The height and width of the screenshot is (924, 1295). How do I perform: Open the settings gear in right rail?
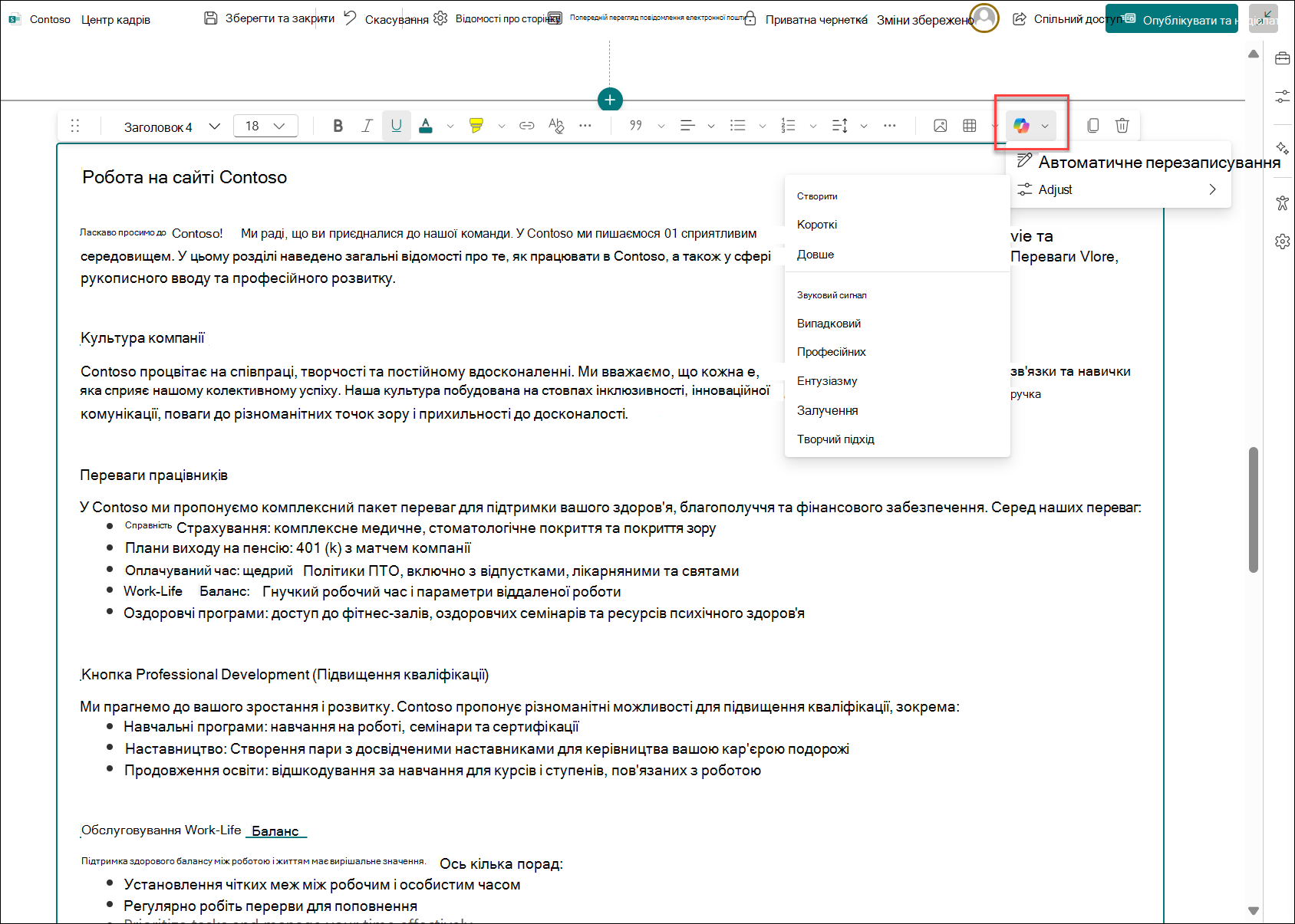point(1282,242)
